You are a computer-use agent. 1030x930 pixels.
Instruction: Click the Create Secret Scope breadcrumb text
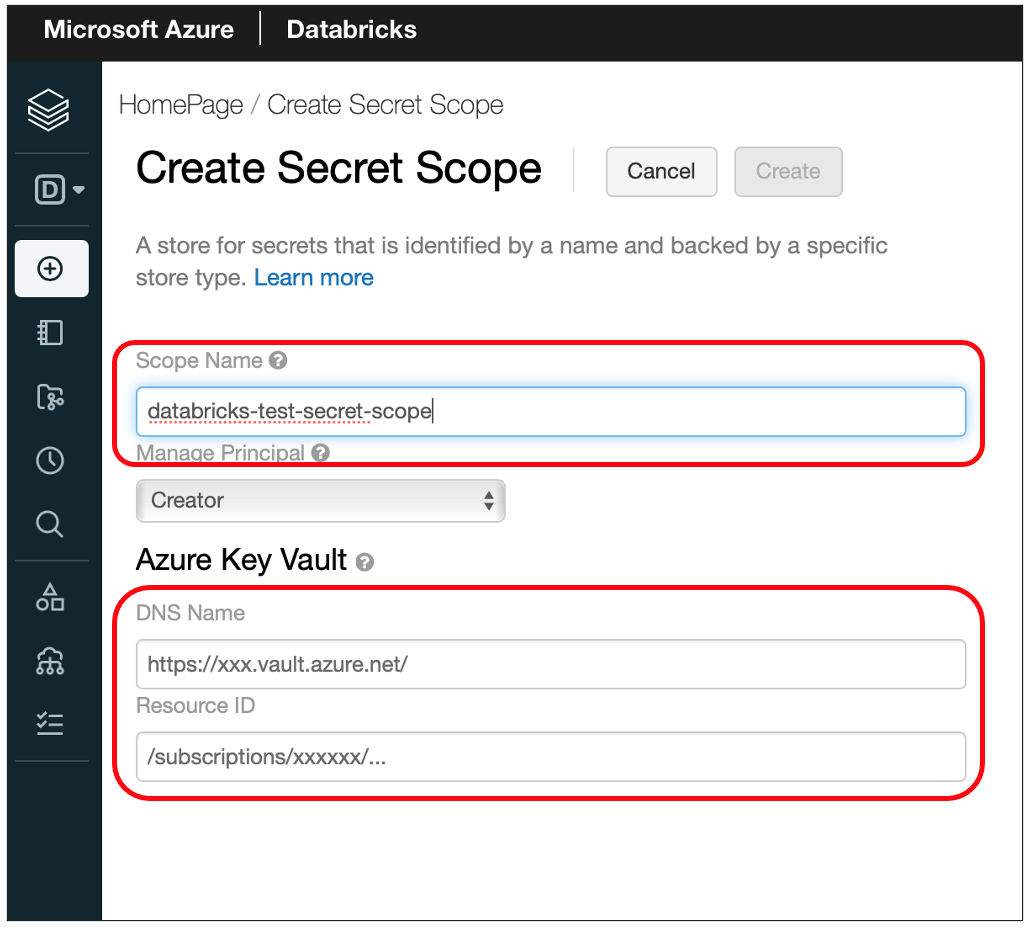point(386,105)
